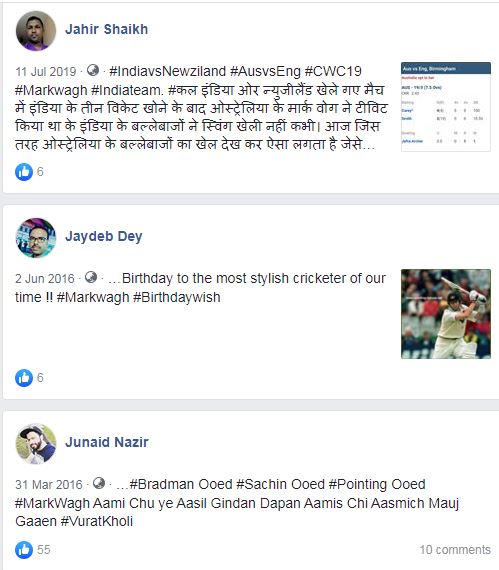Open Junaid Nazir's profile avatar
Image resolution: width=499 pixels, height=570 pixels.
(x=36, y=443)
